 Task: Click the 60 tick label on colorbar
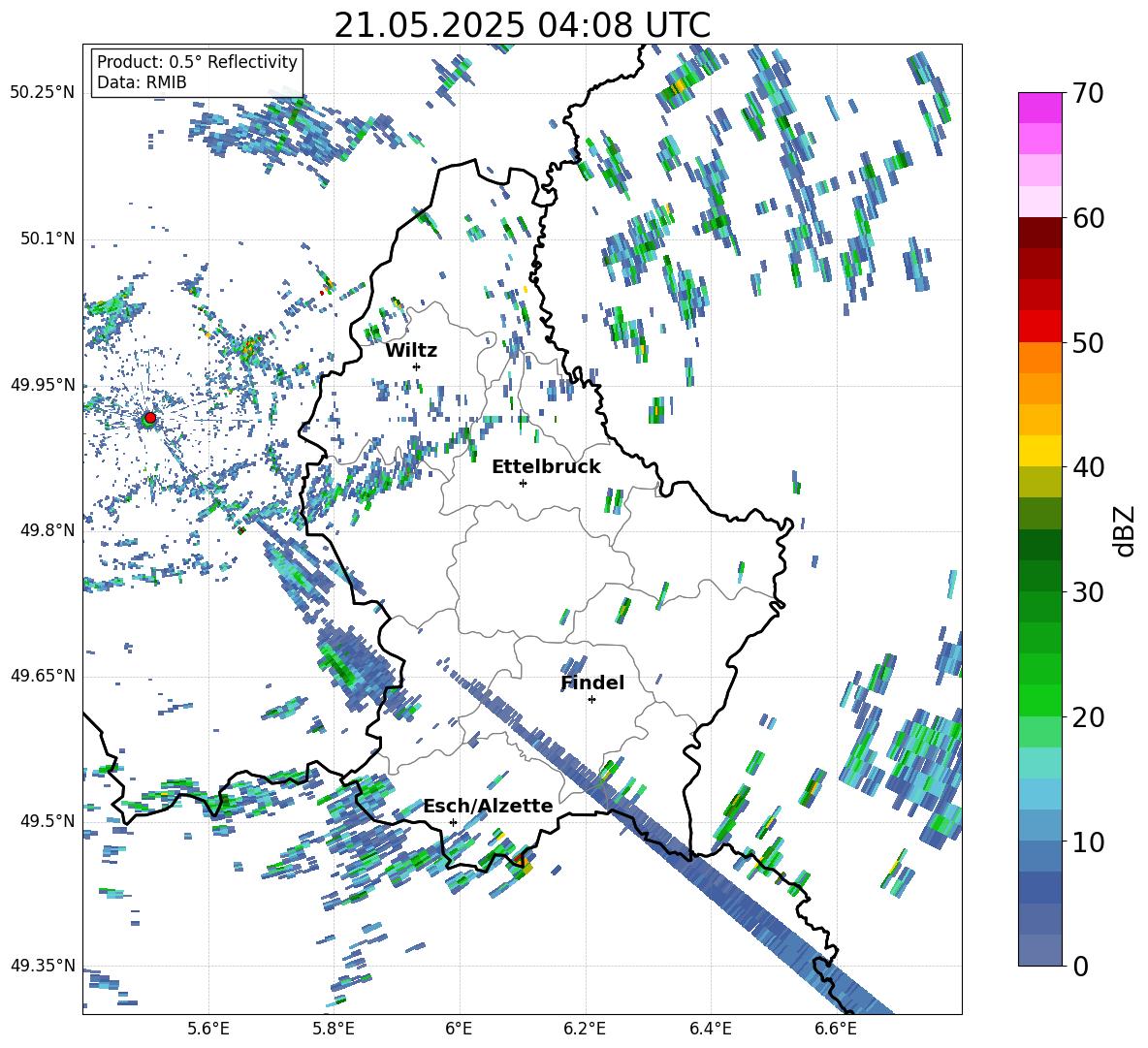point(1088,218)
